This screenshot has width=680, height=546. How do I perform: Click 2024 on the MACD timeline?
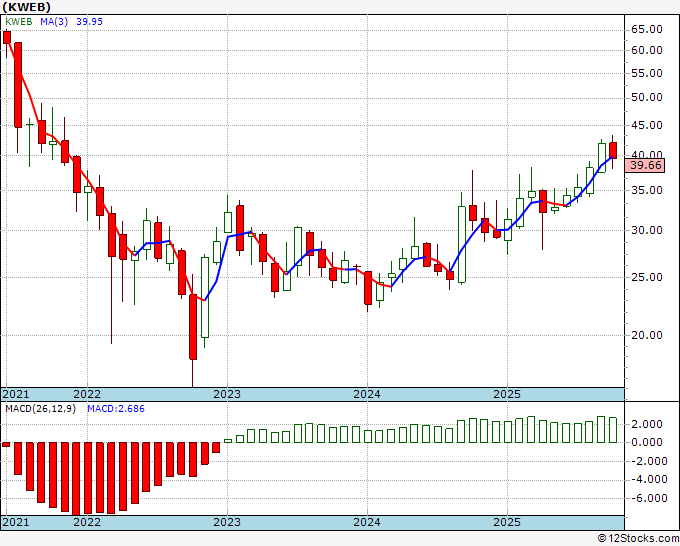367,522
